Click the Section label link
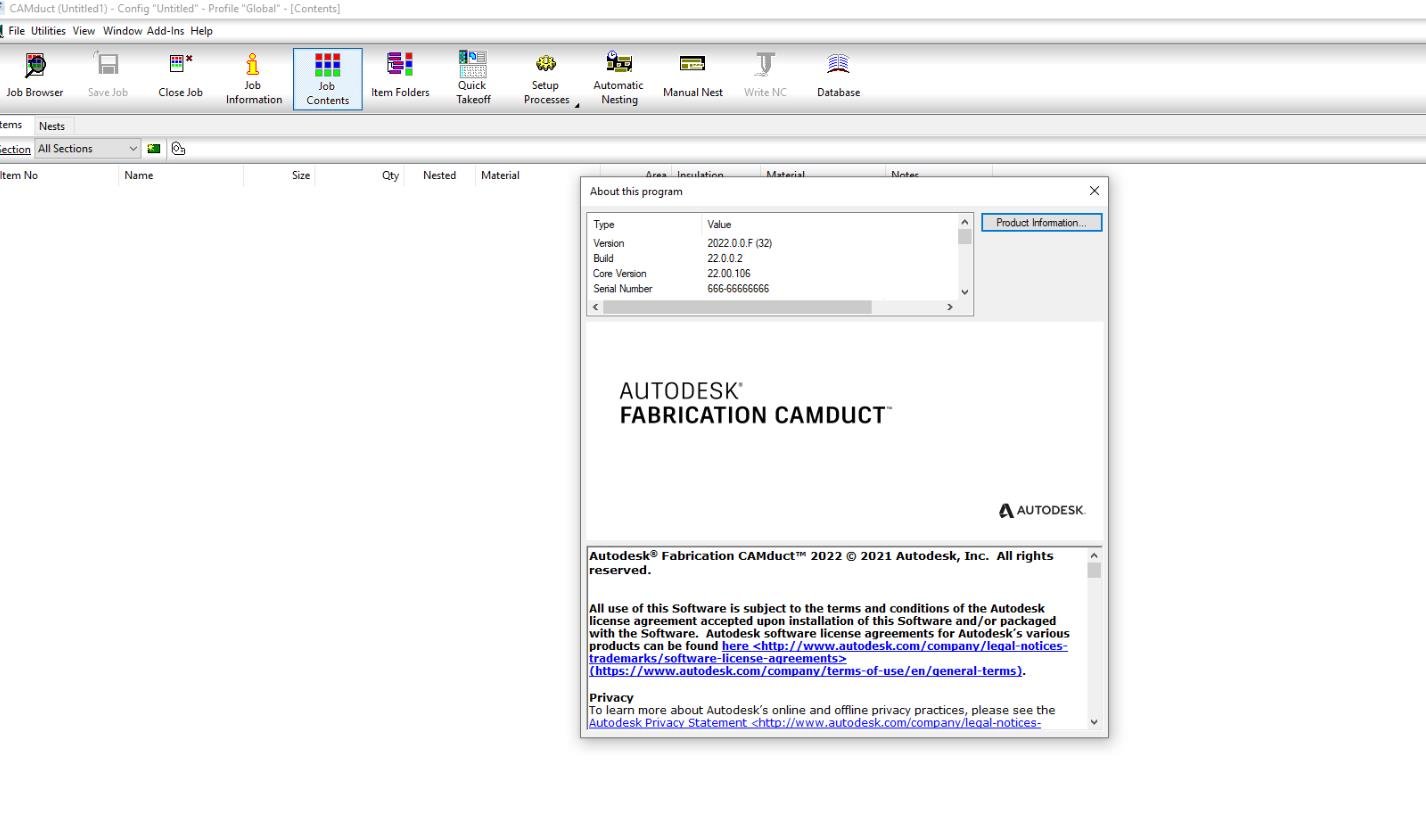This screenshot has height=825, width=1426. click(x=14, y=149)
